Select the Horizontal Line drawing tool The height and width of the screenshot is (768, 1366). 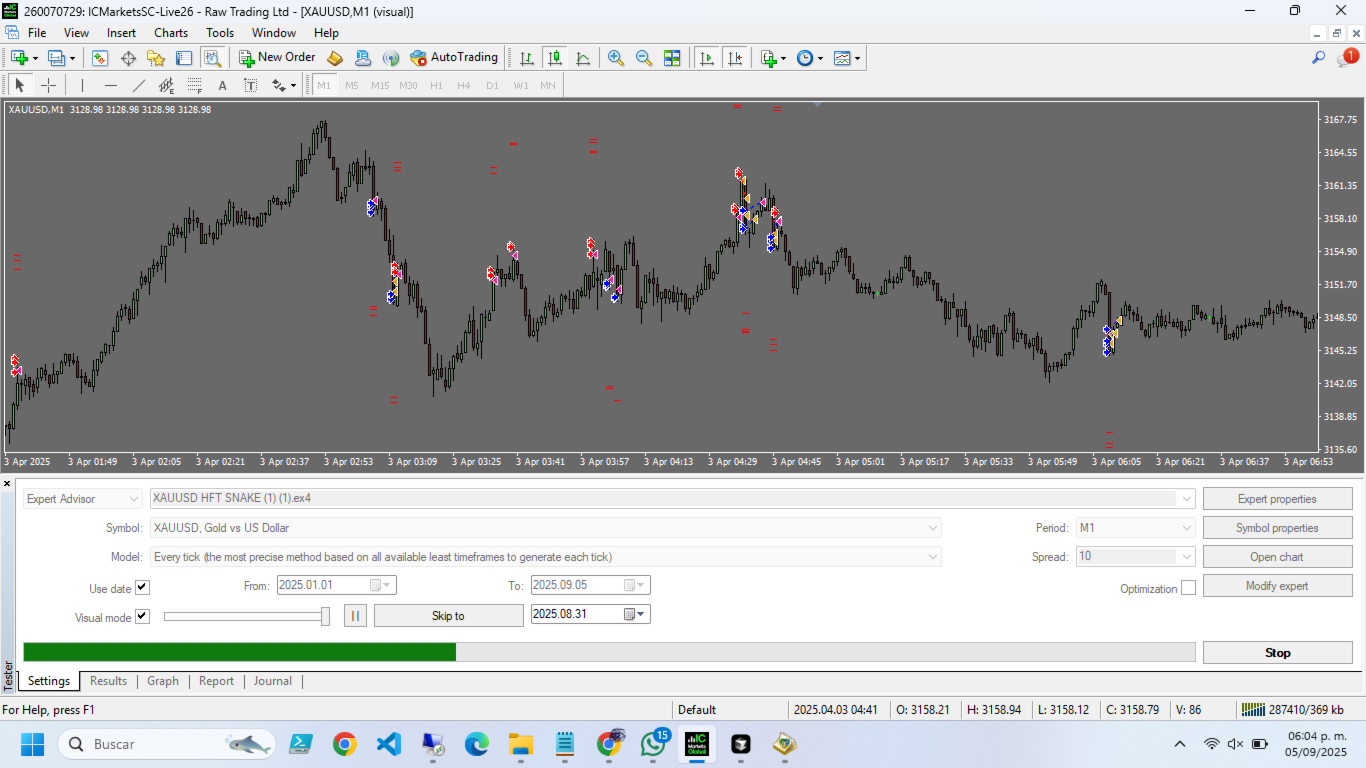pyautogui.click(x=111, y=85)
